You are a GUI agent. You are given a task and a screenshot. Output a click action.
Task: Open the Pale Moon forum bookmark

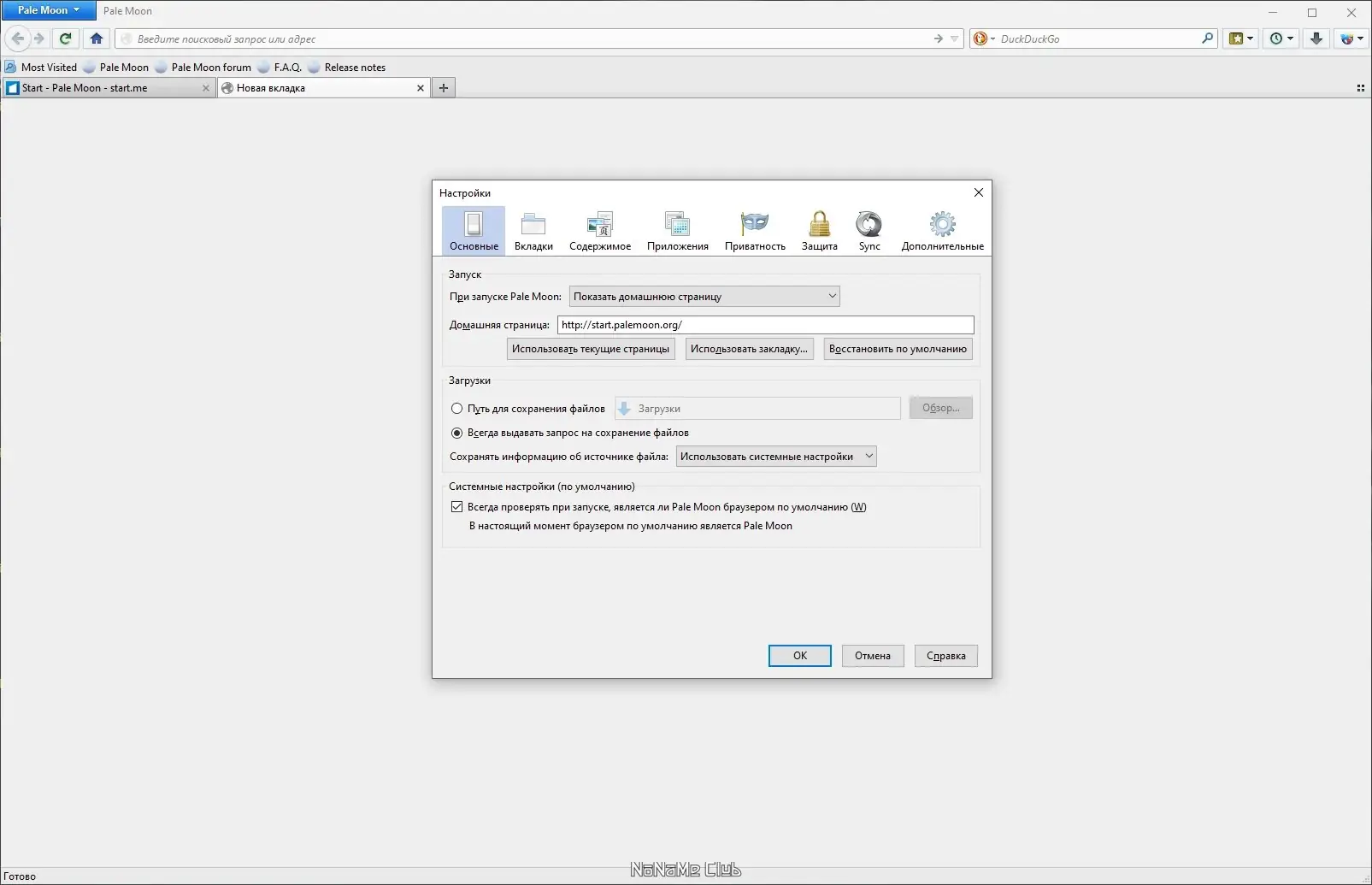tap(203, 68)
